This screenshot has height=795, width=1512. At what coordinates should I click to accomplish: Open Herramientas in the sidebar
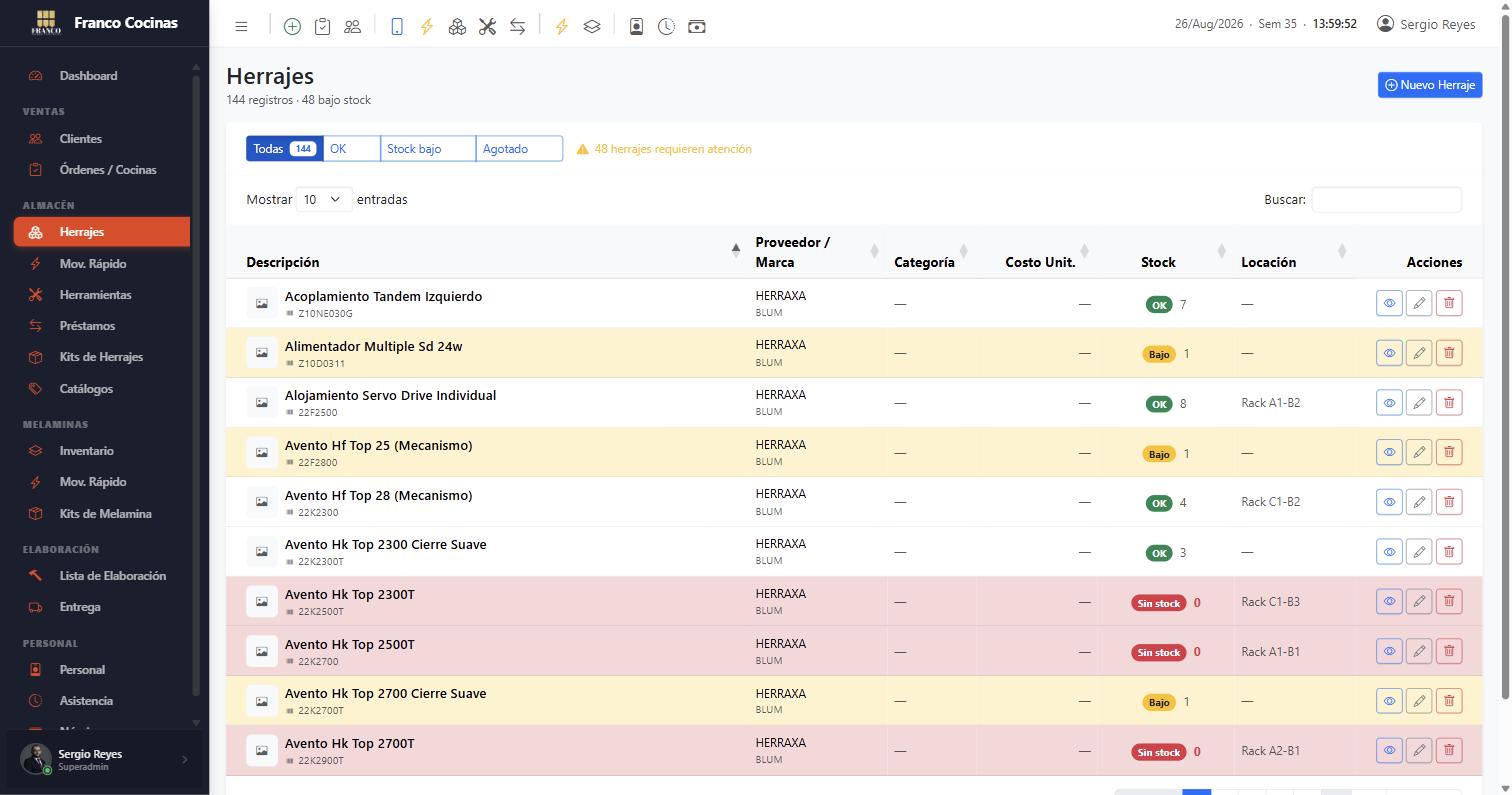102,295
